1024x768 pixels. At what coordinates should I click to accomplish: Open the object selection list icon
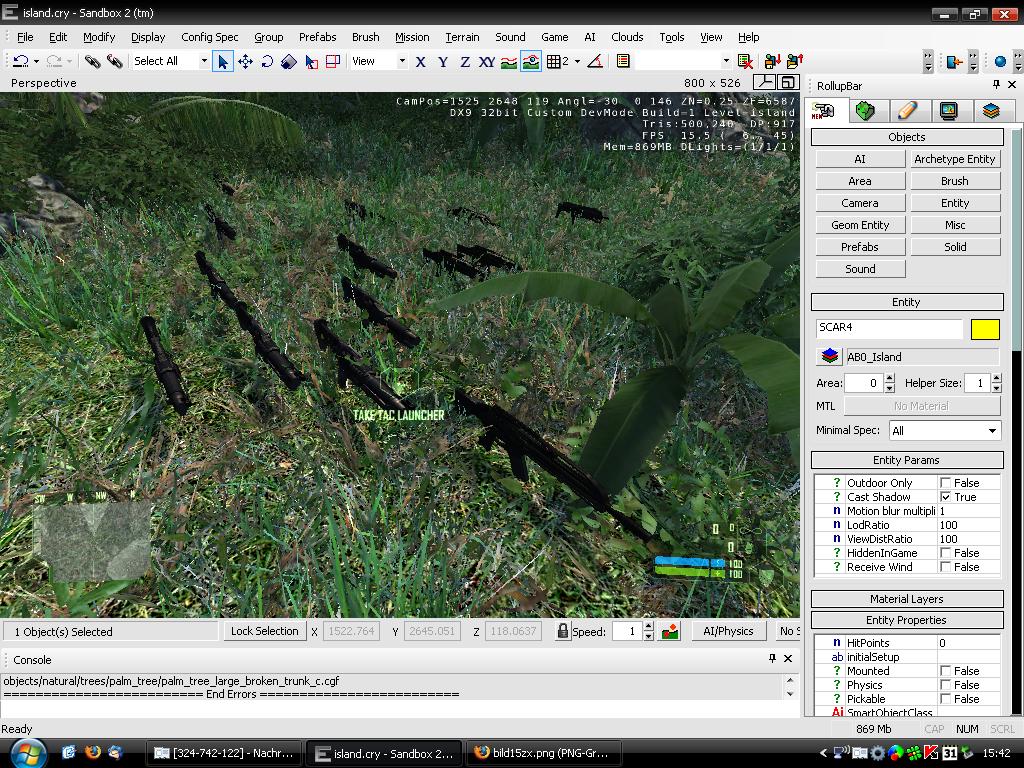(x=623, y=61)
